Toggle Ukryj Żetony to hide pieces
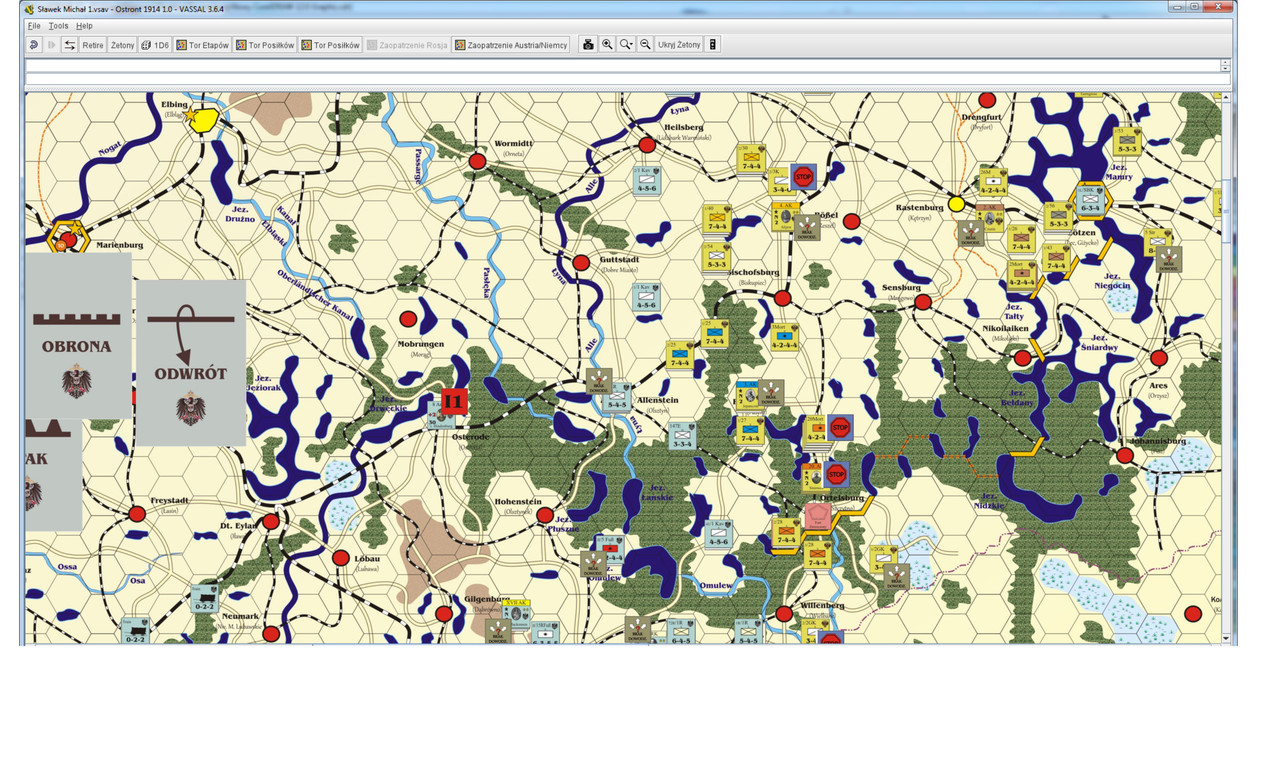Viewport: 1280px width, 758px height. coord(679,45)
